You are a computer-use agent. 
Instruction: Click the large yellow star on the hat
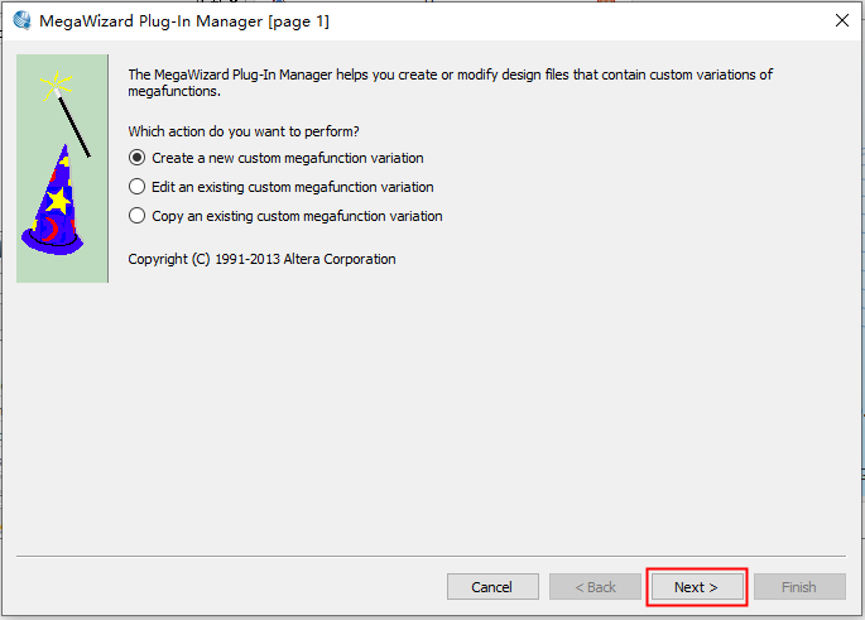(x=60, y=201)
